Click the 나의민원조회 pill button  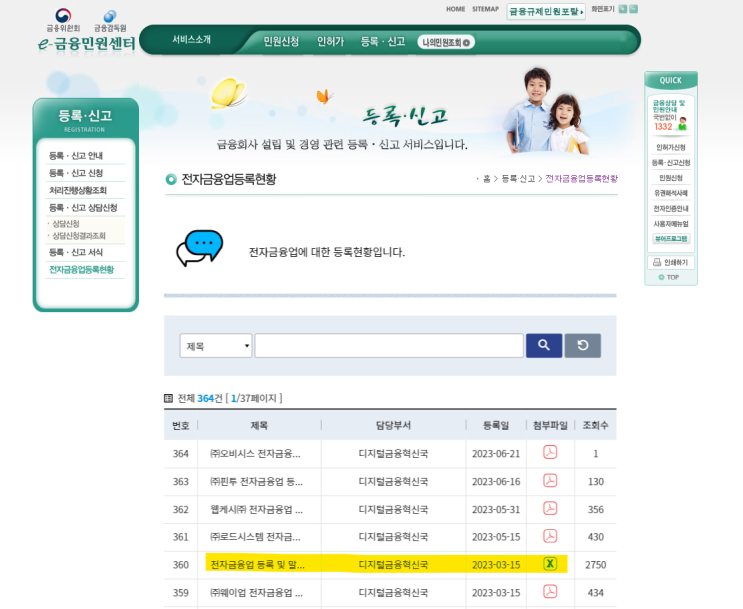tap(446, 42)
